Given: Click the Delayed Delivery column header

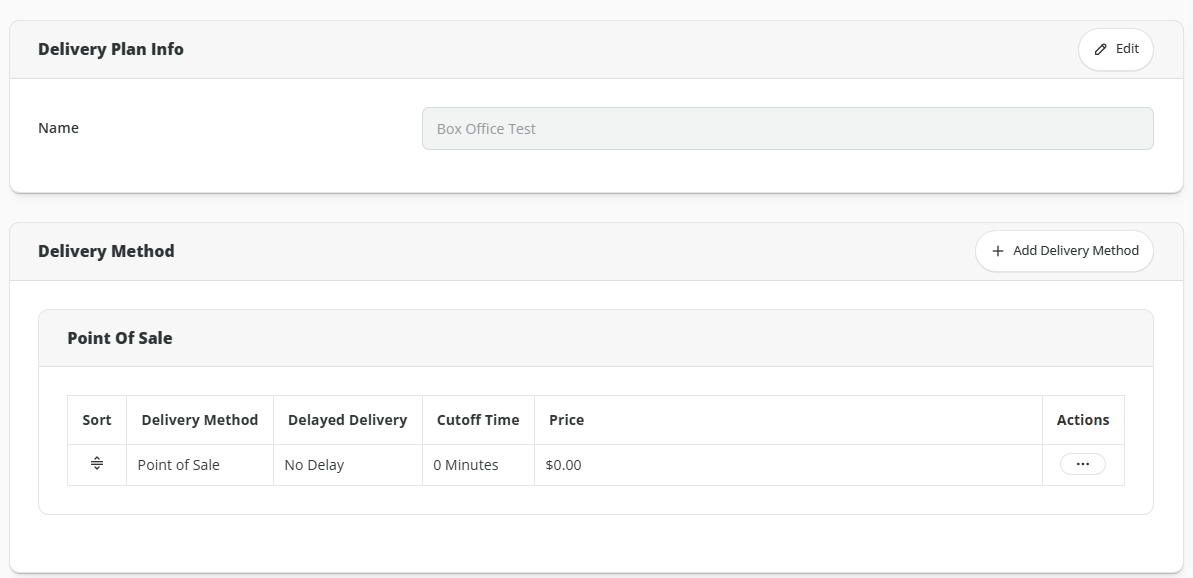Looking at the screenshot, I should point(348,420).
